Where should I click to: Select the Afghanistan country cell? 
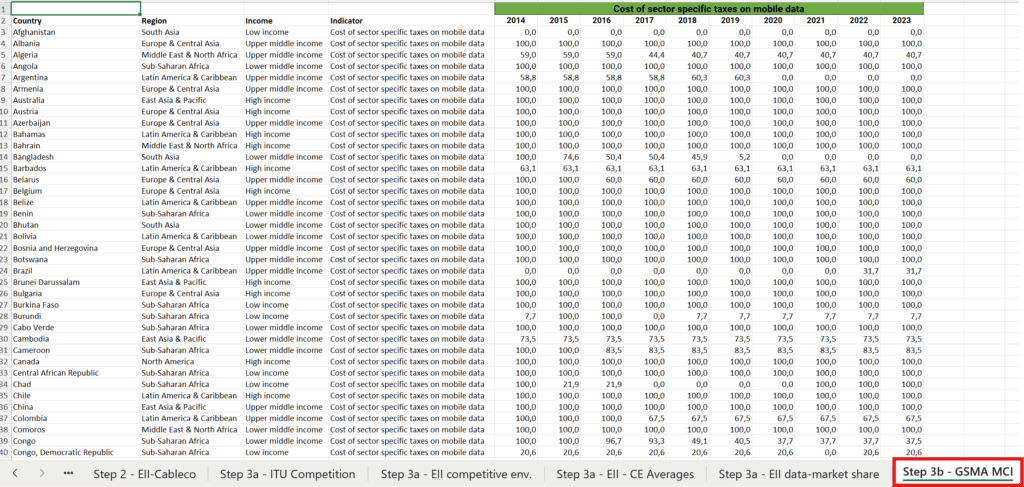click(76, 32)
